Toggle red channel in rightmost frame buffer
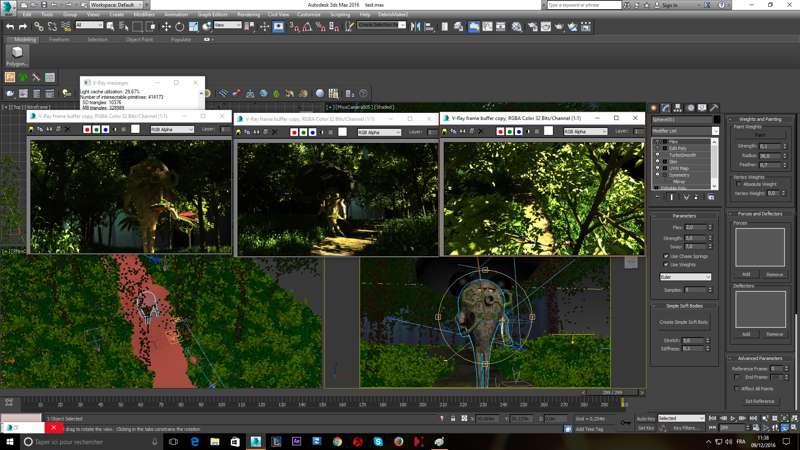 coord(500,131)
